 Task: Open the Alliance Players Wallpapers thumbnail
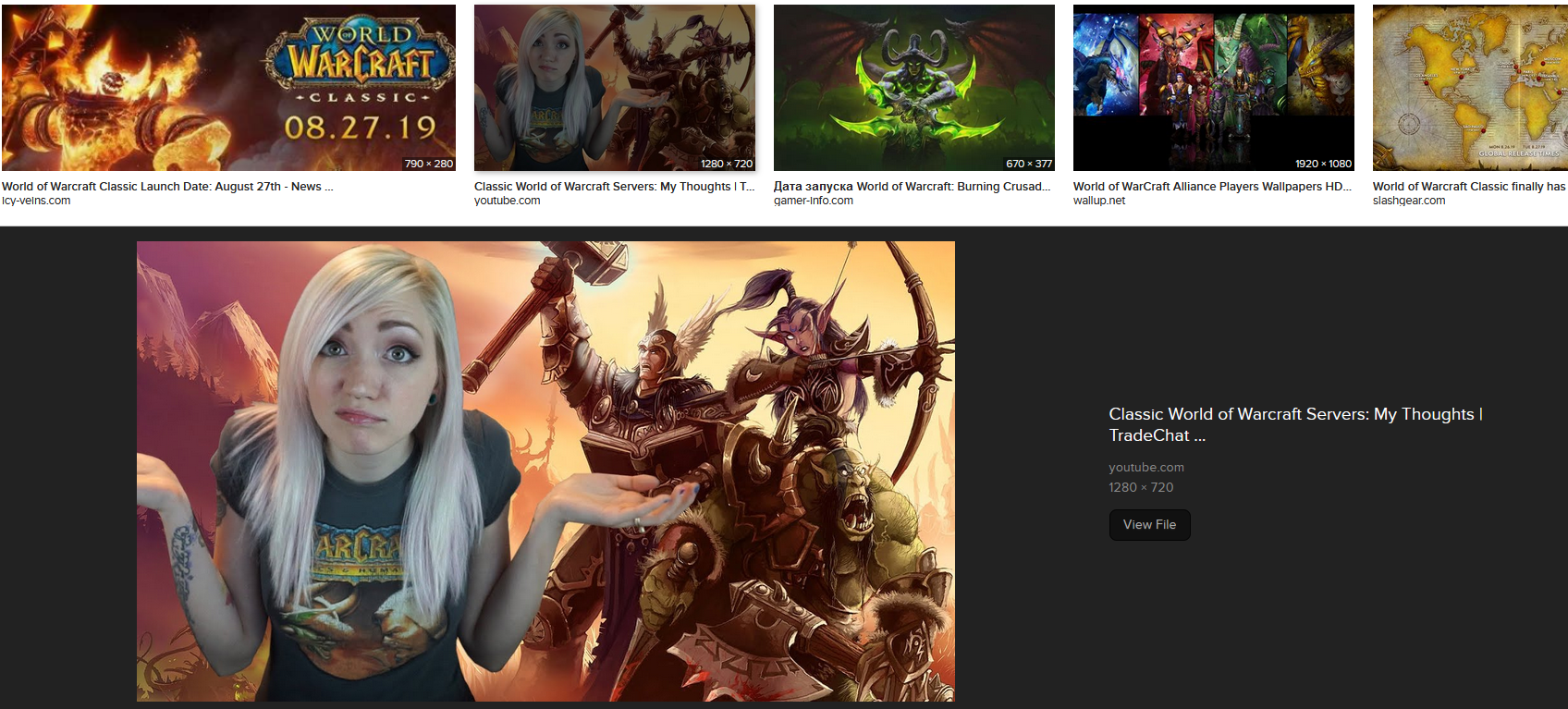pyautogui.click(x=1214, y=88)
